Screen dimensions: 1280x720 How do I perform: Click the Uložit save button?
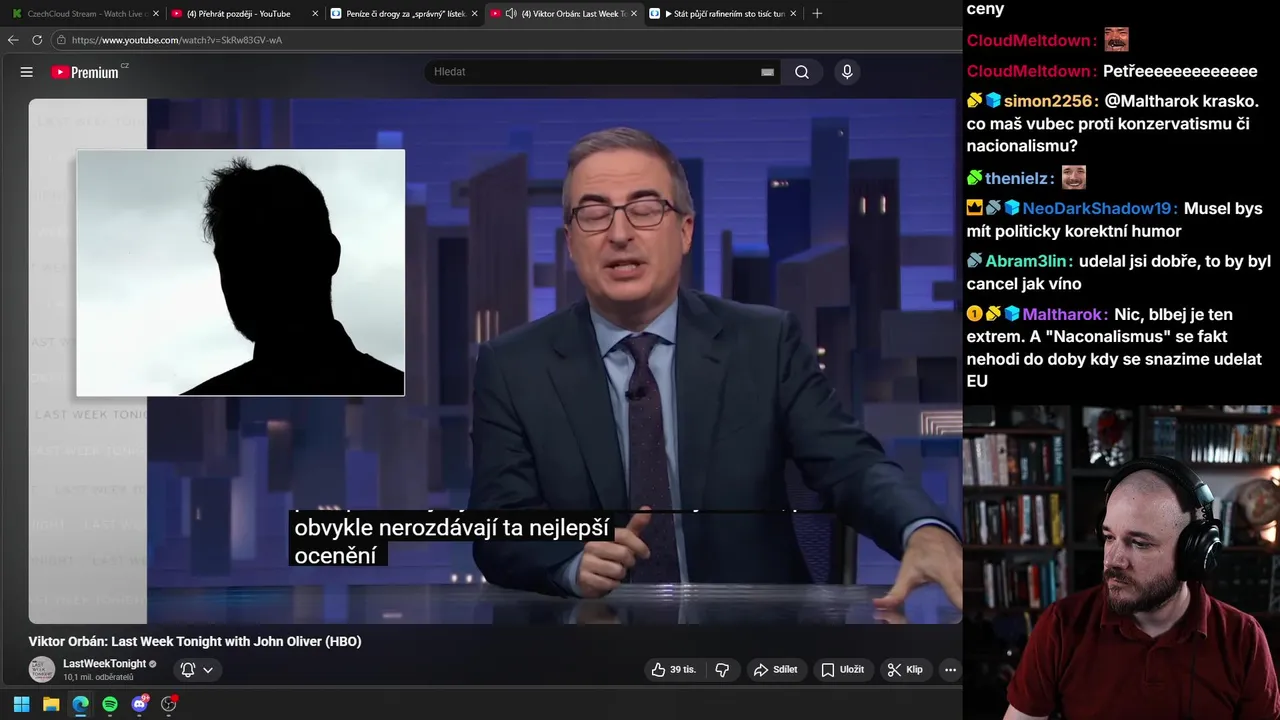tap(842, 670)
